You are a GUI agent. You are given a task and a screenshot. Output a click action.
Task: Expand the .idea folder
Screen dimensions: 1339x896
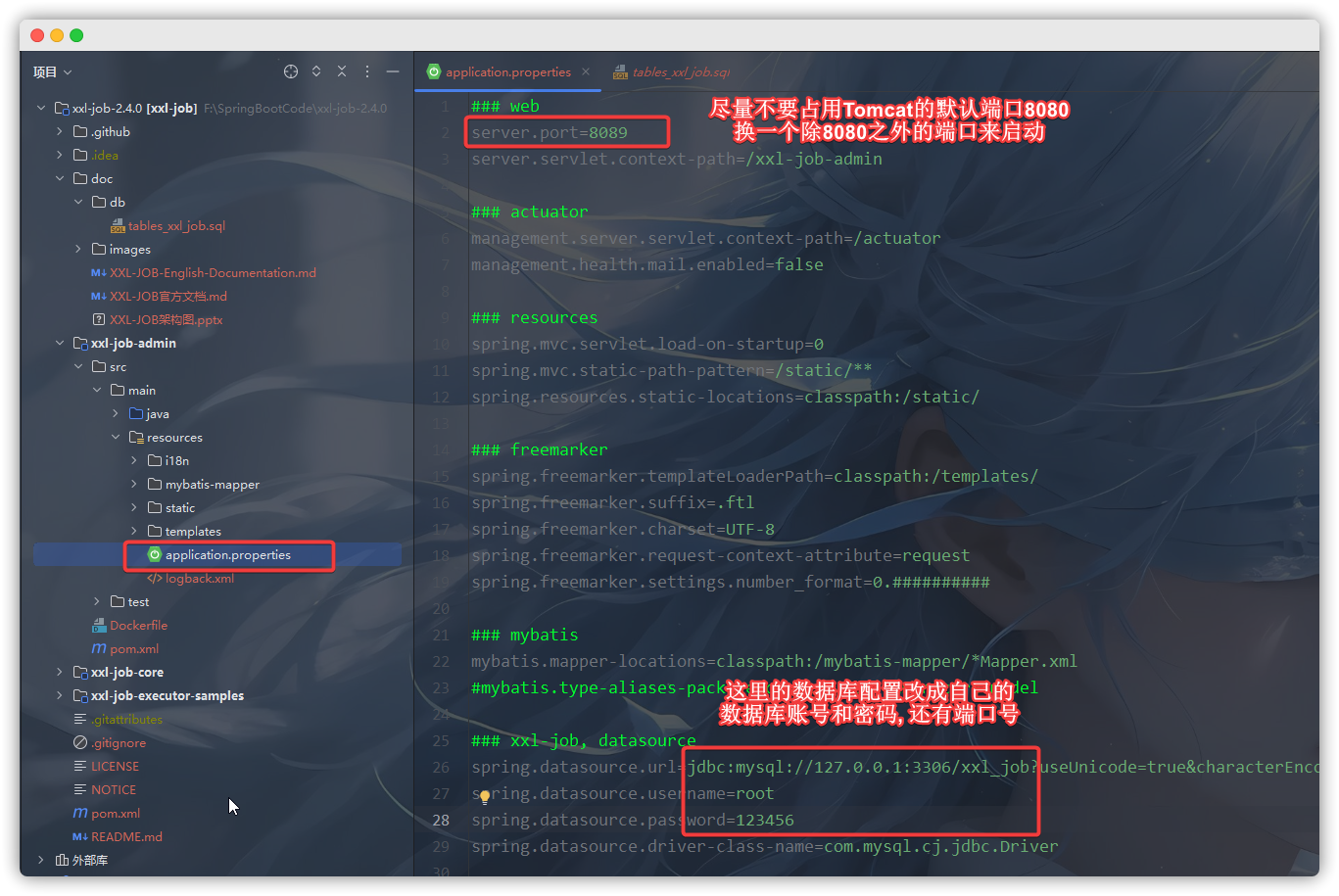(x=60, y=155)
